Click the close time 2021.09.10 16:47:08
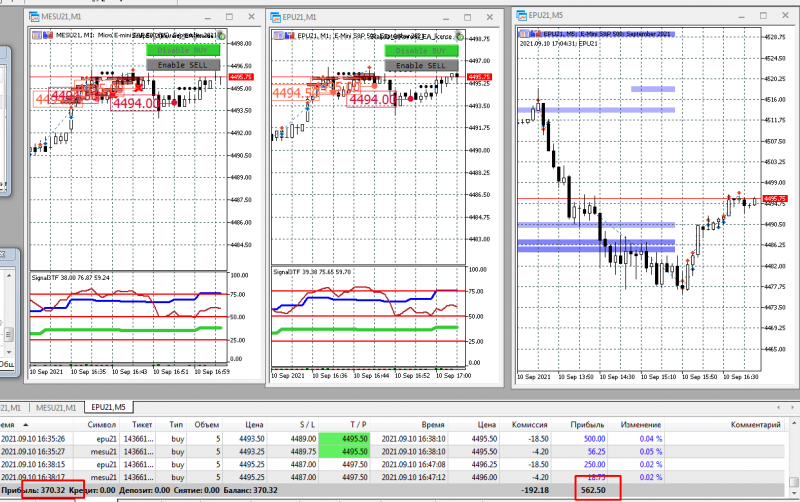The width and height of the screenshot is (800, 502). click(x=413, y=464)
